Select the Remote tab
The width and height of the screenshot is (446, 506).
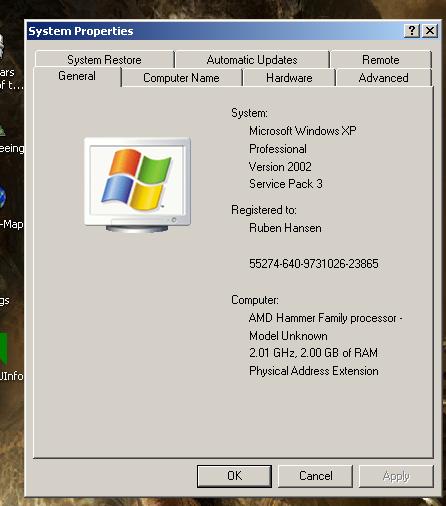(x=381, y=60)
